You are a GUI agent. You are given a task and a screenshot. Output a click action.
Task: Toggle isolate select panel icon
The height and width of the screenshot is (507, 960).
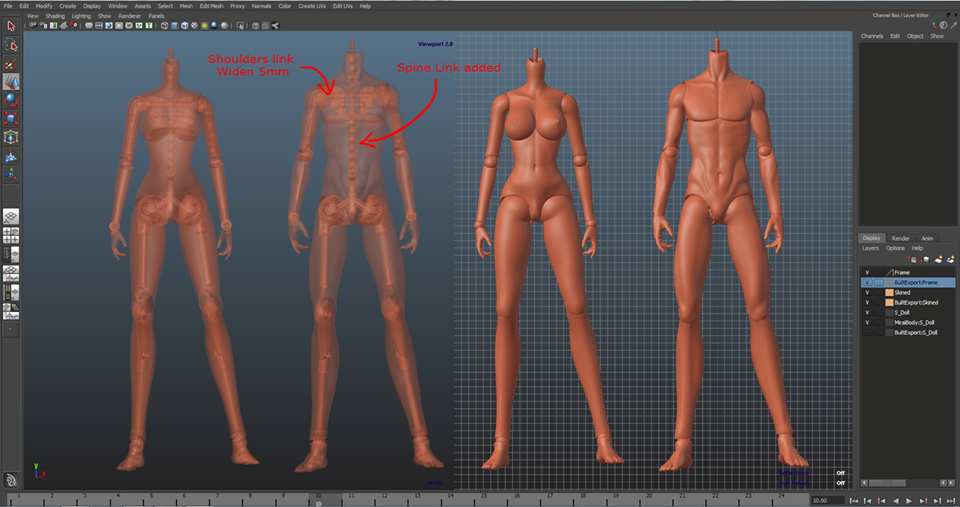pyautogui.click(x=239, y=26)
